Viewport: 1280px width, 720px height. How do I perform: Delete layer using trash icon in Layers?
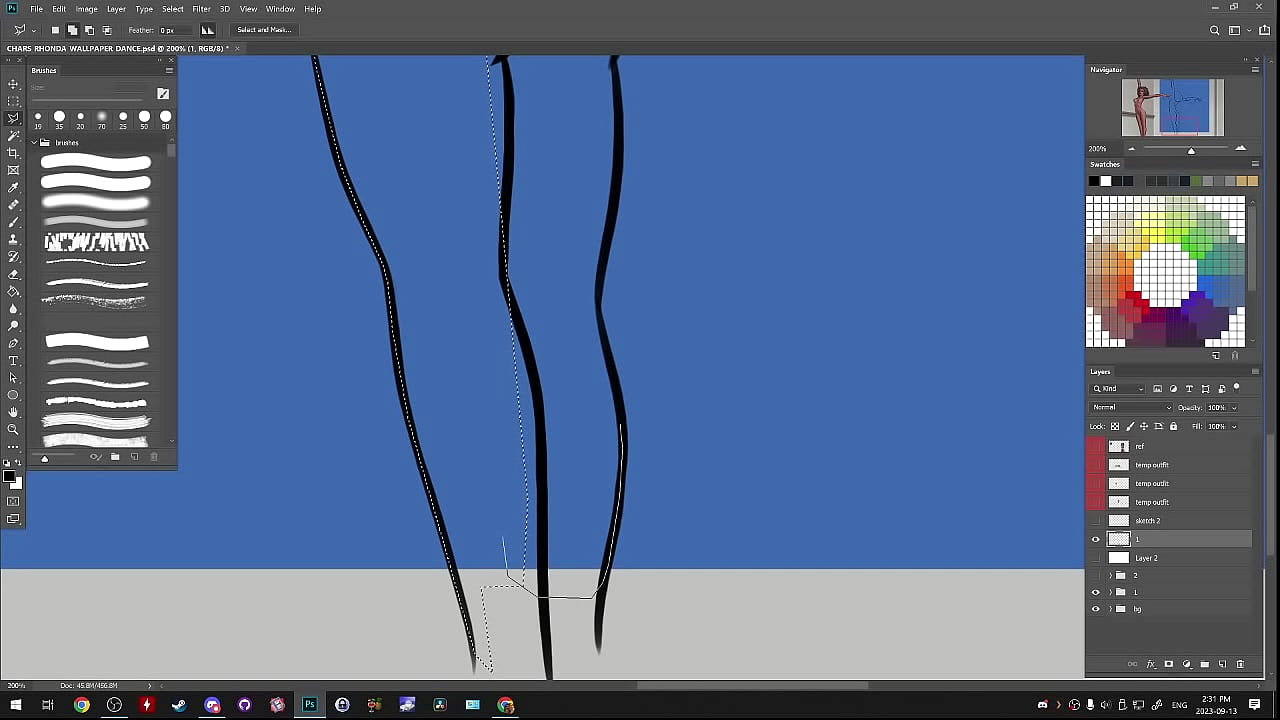[1240, 664]
